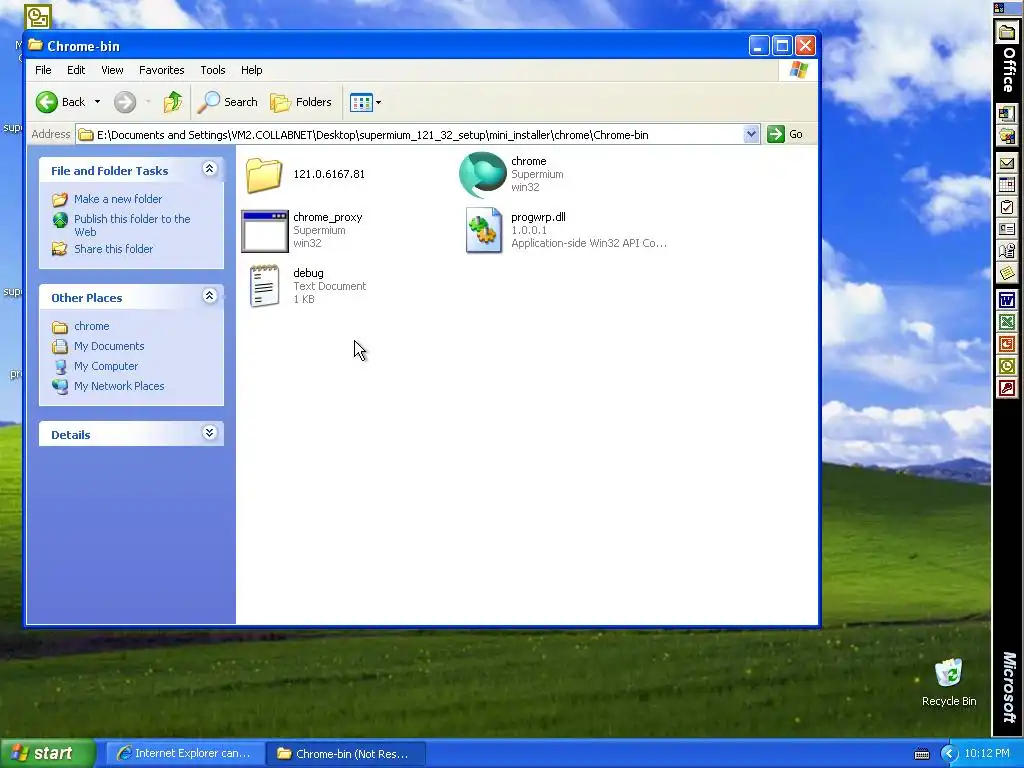
Task: Launch Outlook from Office bar
Action: tap(1006, 366)
